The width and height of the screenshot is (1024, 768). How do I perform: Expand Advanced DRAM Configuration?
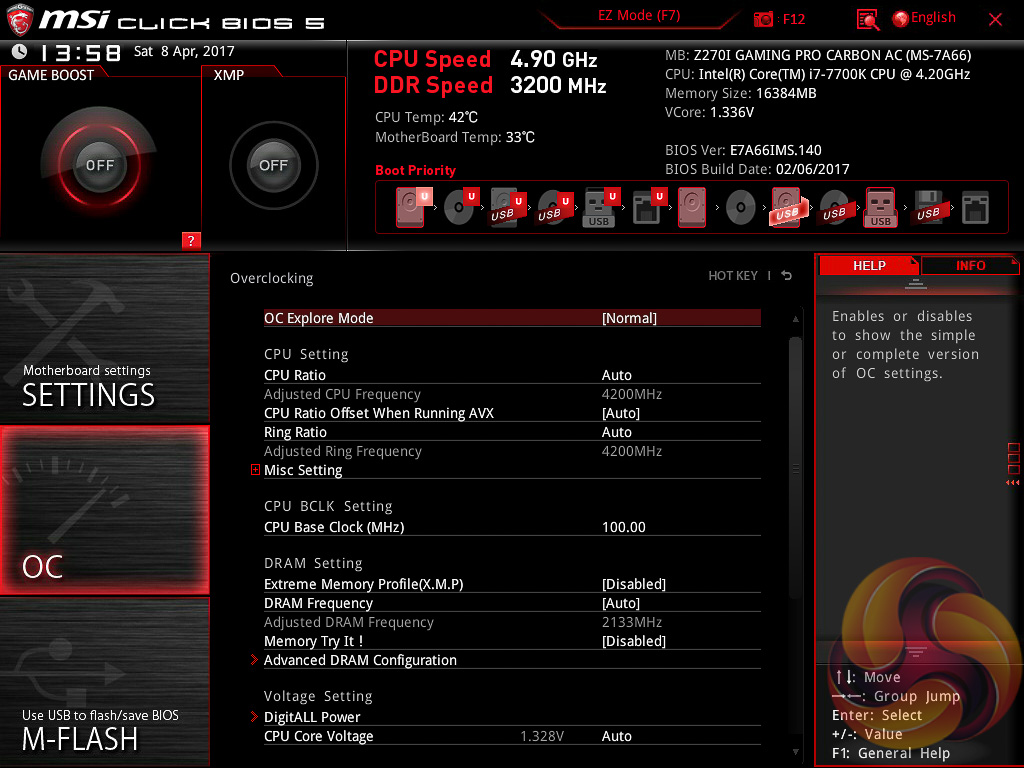(360, 660)
